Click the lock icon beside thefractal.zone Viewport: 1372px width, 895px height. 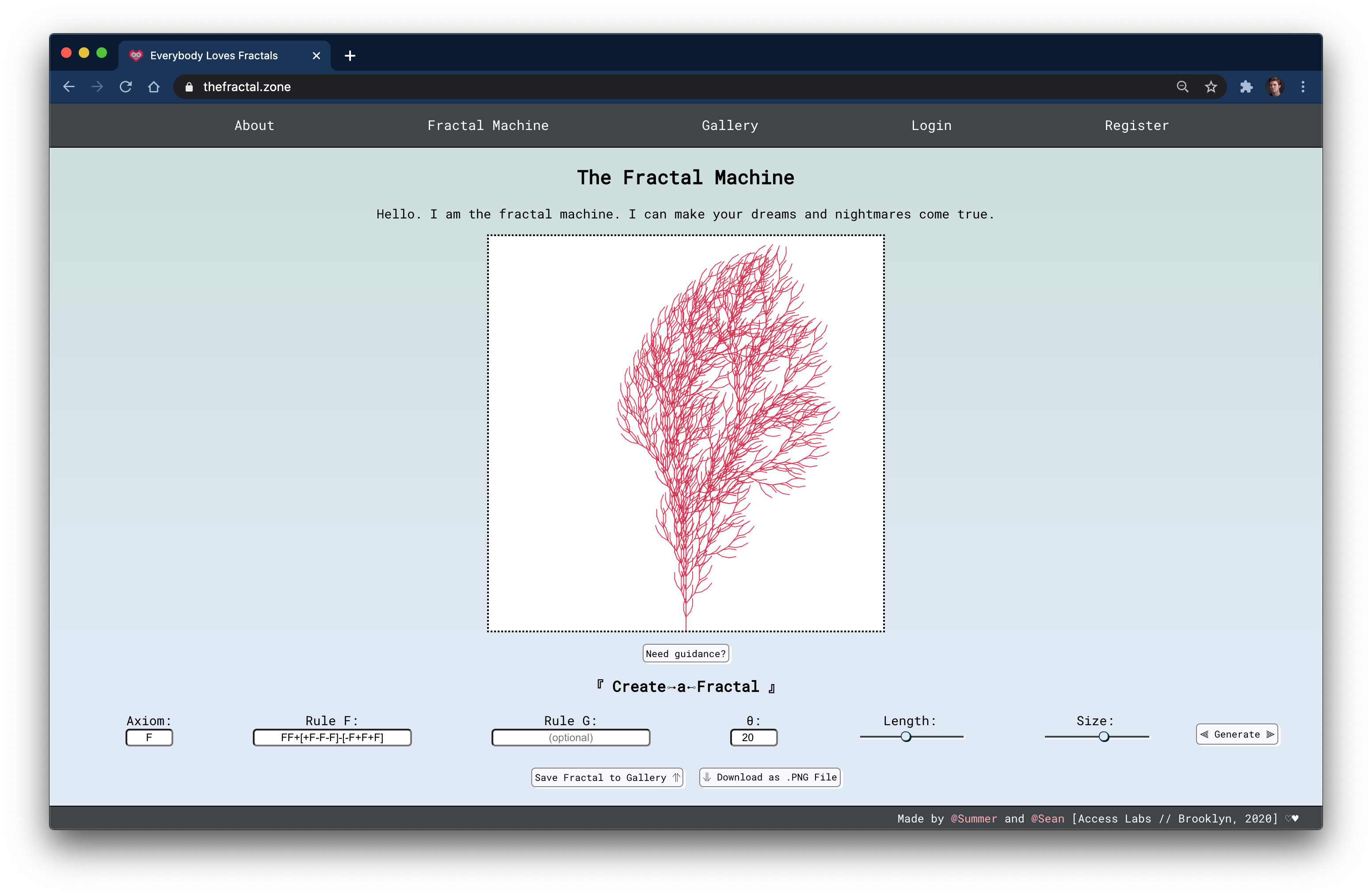189,87
